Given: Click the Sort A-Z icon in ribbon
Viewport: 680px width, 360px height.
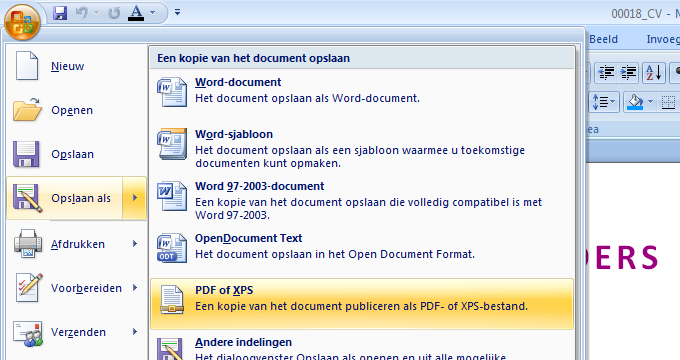Looking at the screenshot, I should coord(653,72).
